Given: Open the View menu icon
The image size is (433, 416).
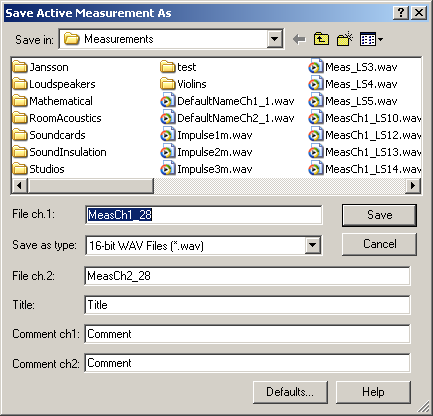Looking at the screenshot, I should point(371,39).
